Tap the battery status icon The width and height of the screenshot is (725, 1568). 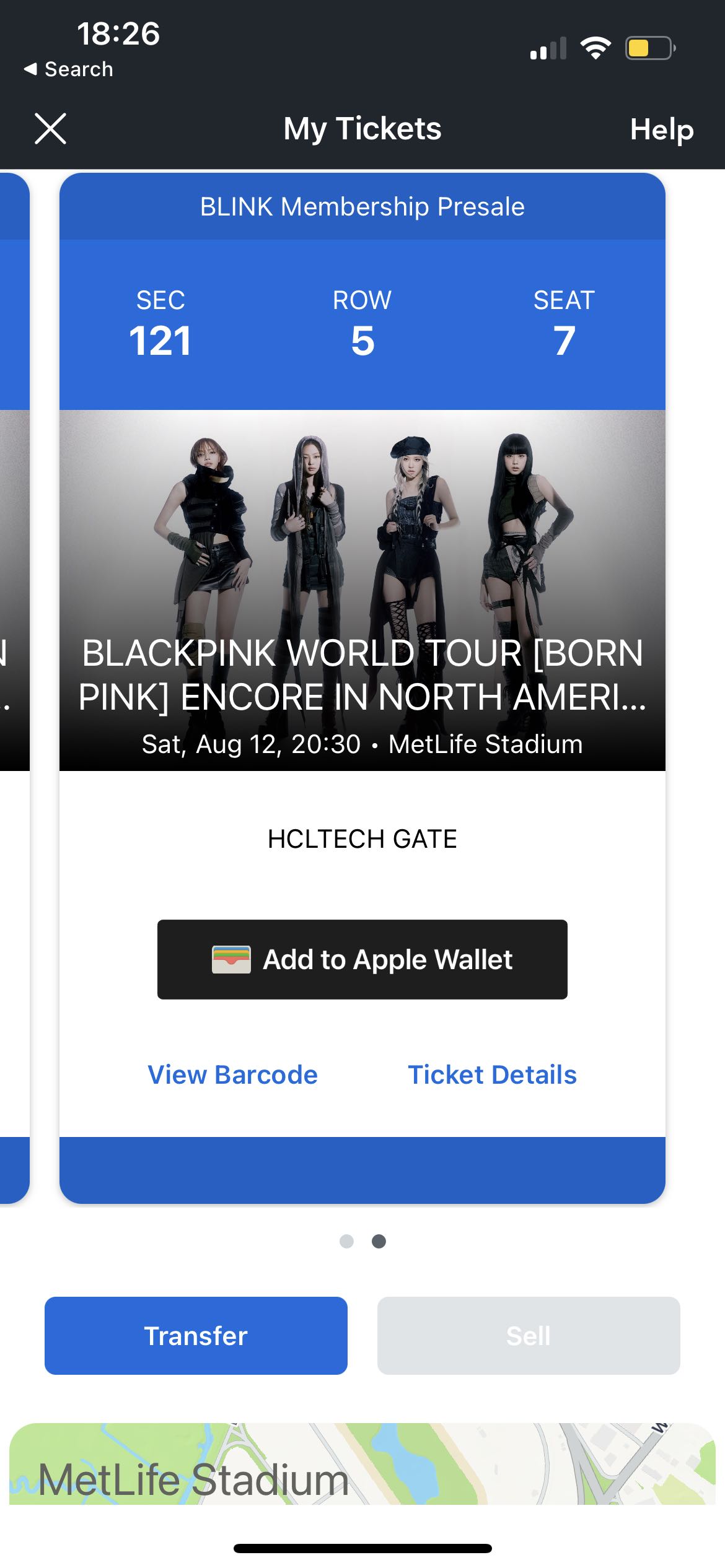tap(649, 48)
